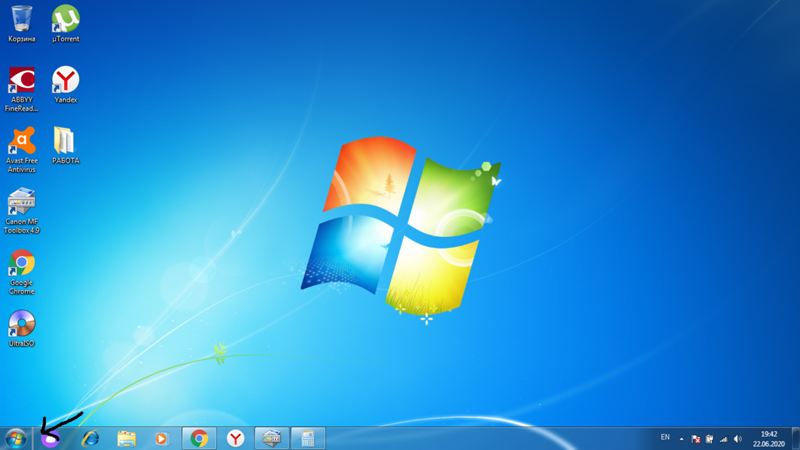Launch the purple Alice assistant taskbar icon
800x450 pixels.
tap(50, 439)
